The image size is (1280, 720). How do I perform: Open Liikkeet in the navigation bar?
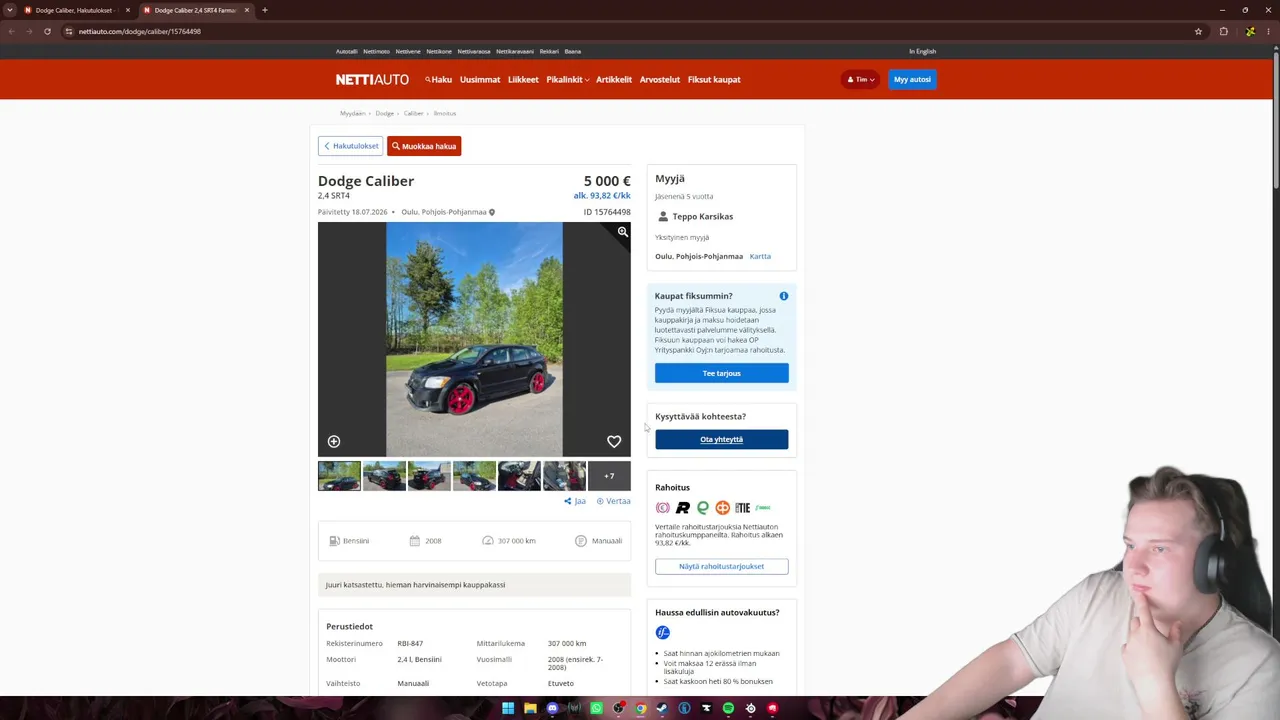tap(523, 80)
